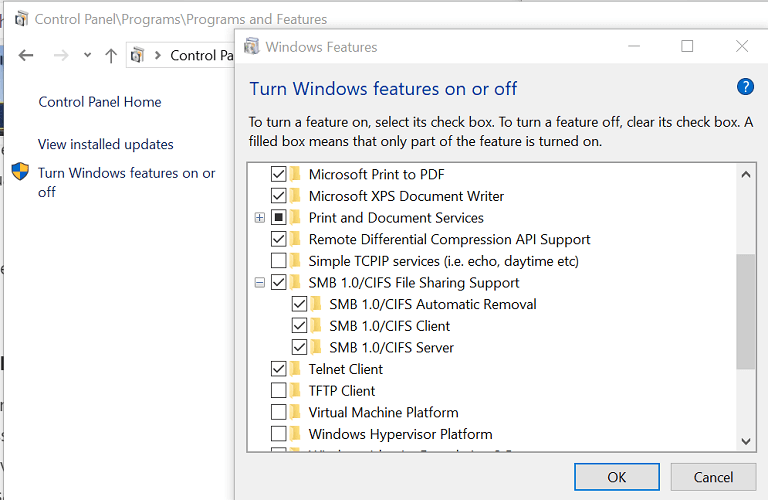Select Simple TCPIP services label

[444, 261]
